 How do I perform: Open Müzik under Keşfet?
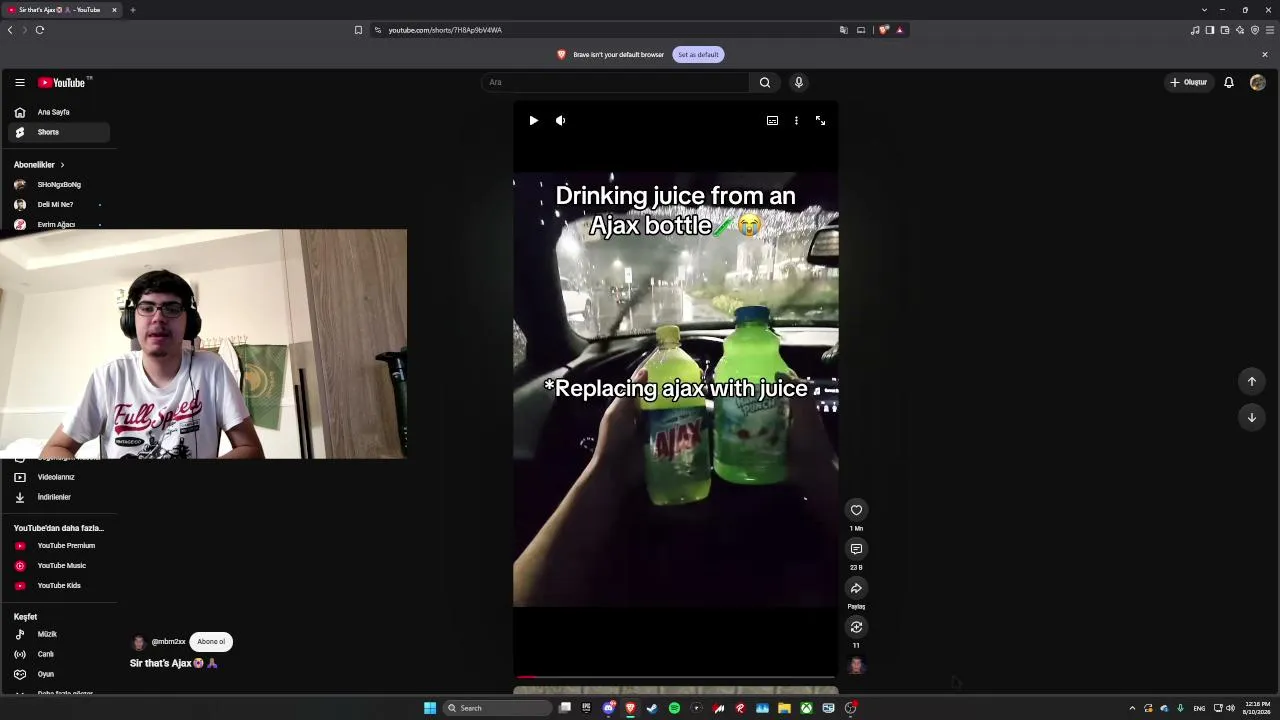(58, 634)
